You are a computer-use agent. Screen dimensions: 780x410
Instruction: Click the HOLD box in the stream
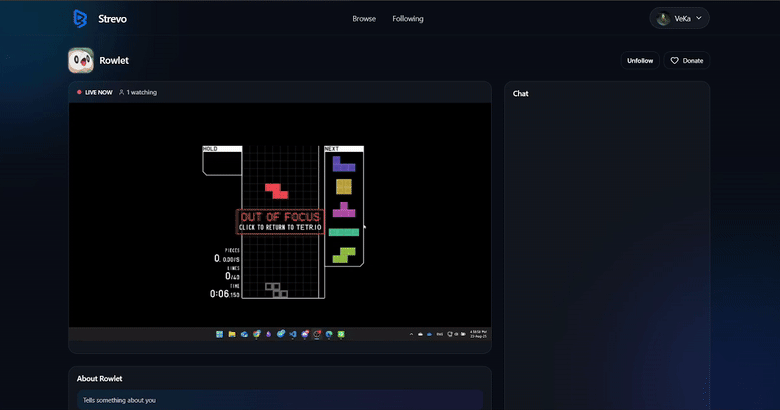(222, 160)
